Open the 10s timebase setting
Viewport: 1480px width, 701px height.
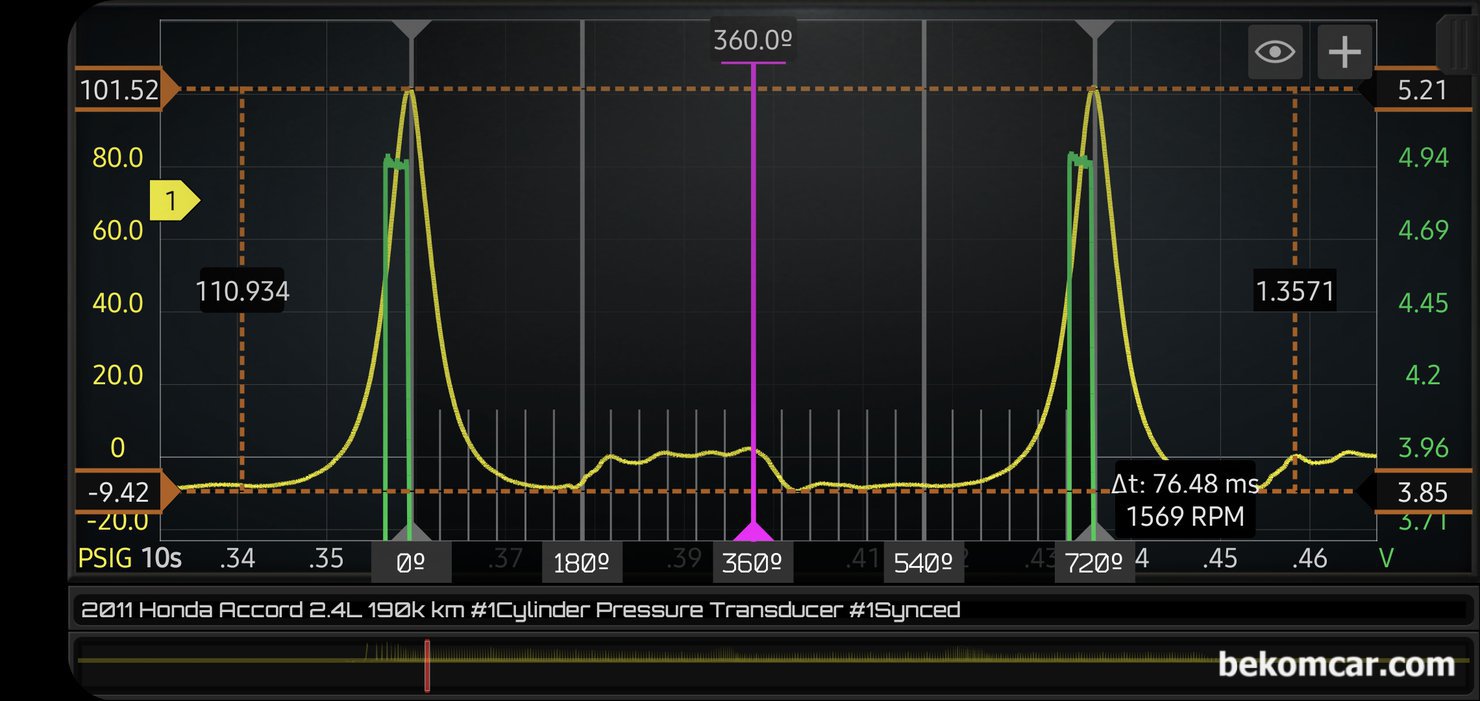tap(161, 558)
